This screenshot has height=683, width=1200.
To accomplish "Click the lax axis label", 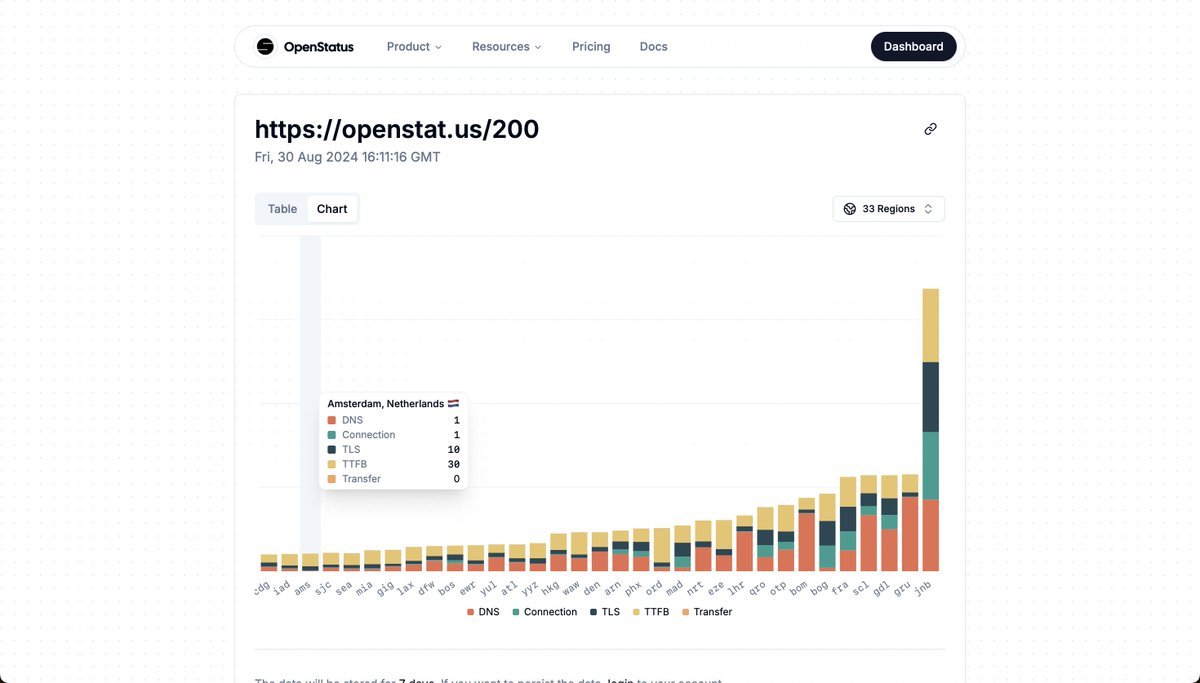I will click(x=407, y=587).
